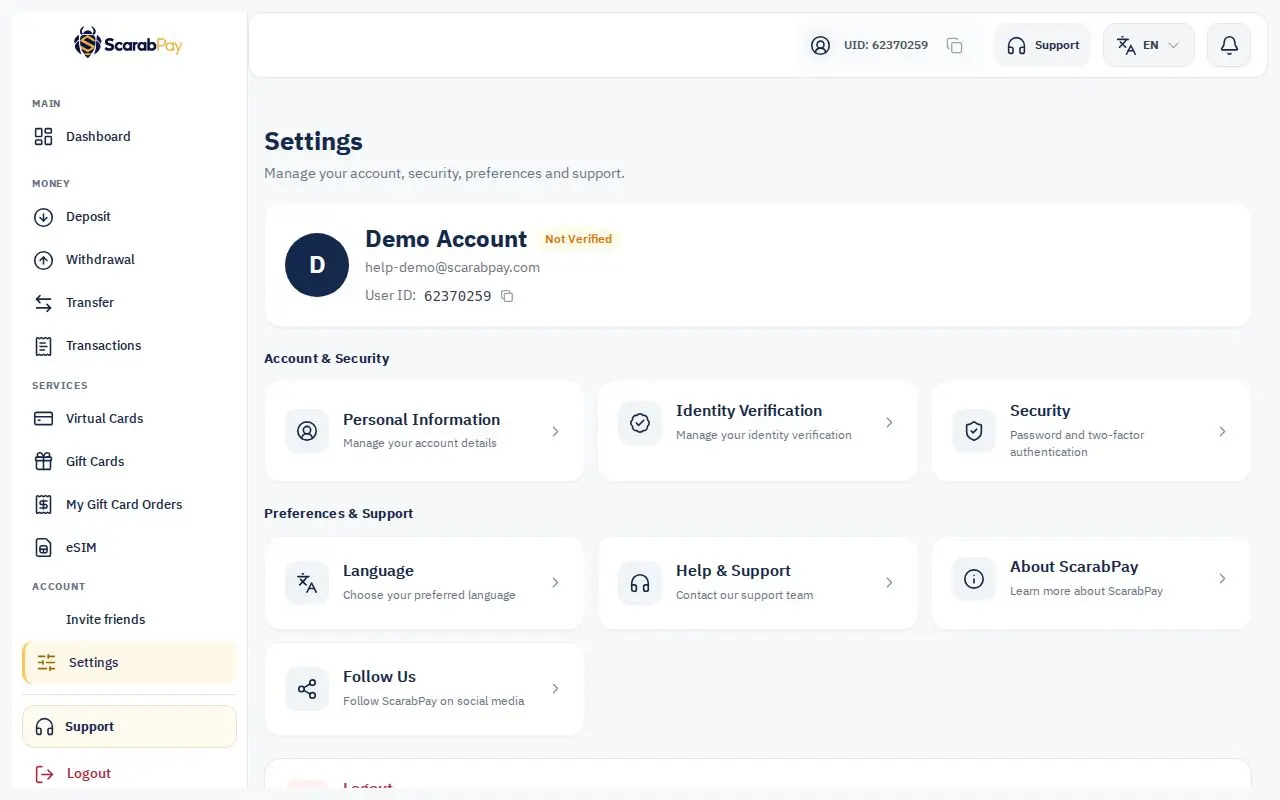Click the sidebar Support button

coord(129,727)
